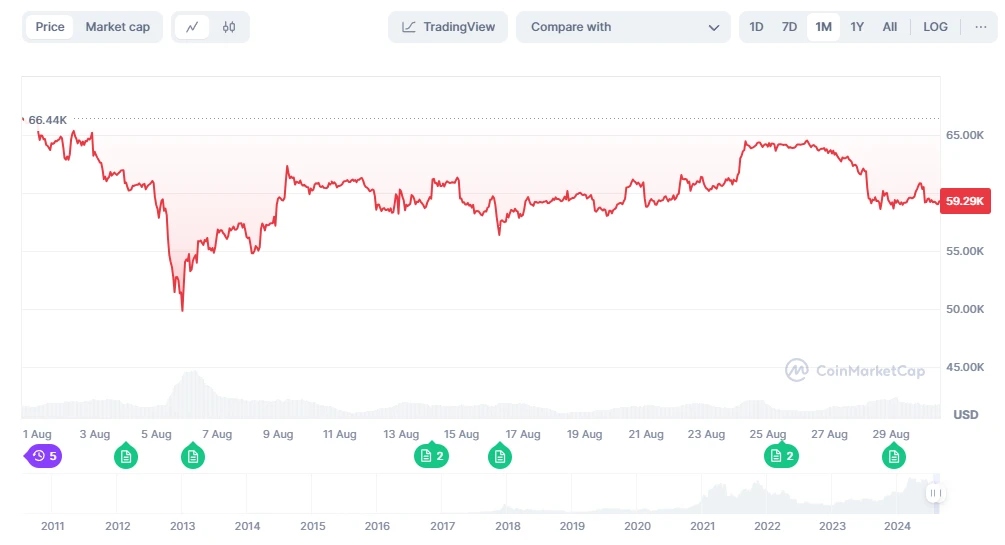Open the more options ellipsis menu
Image resolution: width=1005 pixels, height=545 pixels.
pyautogui.click(x=980, y=27)
